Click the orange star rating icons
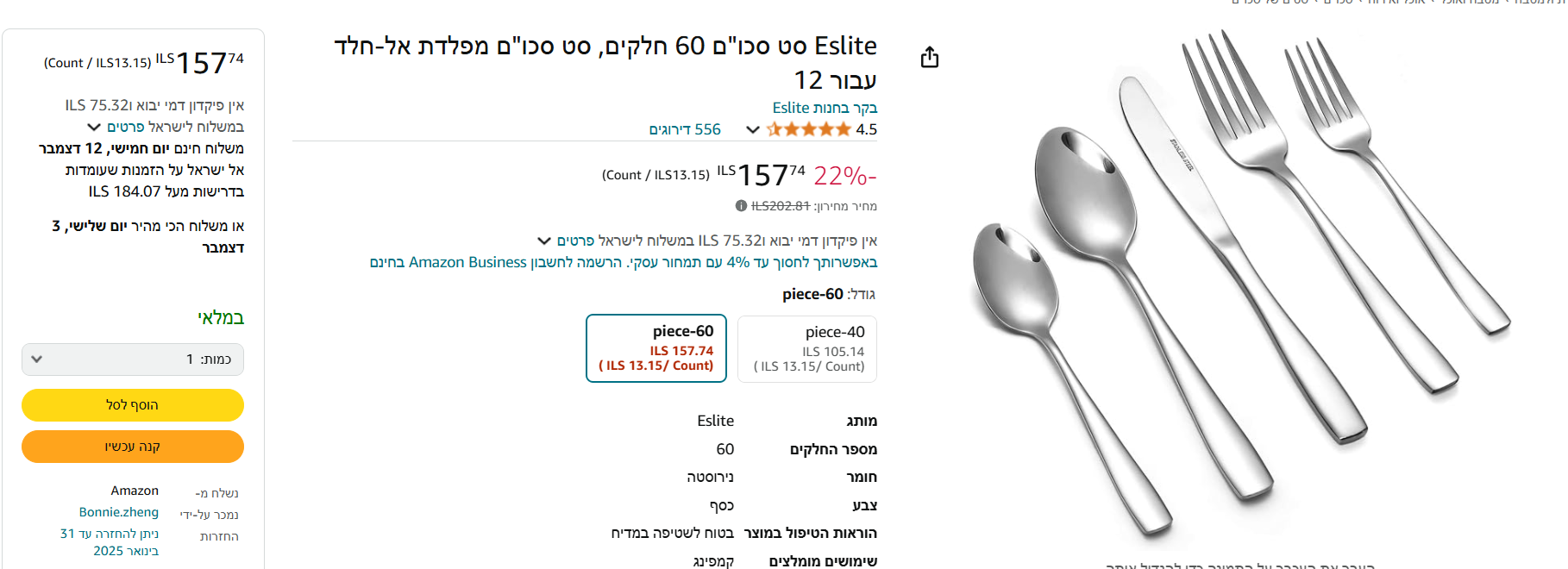The height and width of the screenshot is (569, 1568). (808, 129)
